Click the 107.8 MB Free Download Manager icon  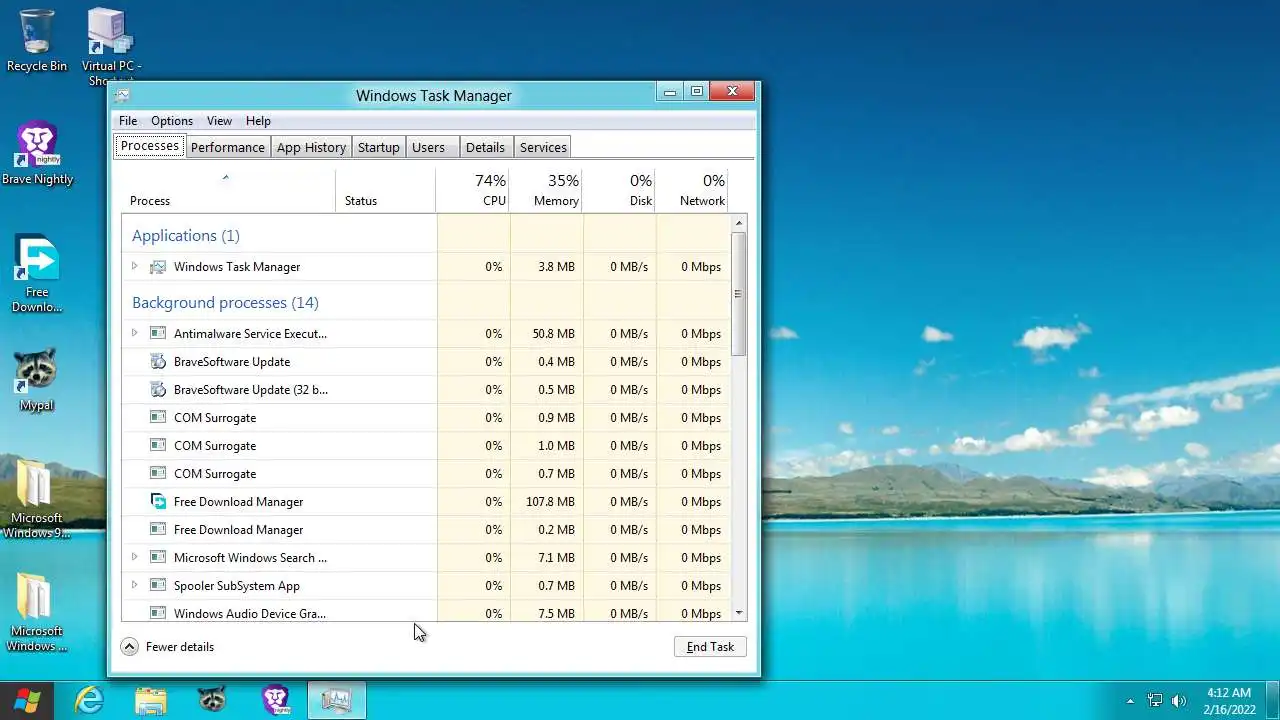pos(157,502)
